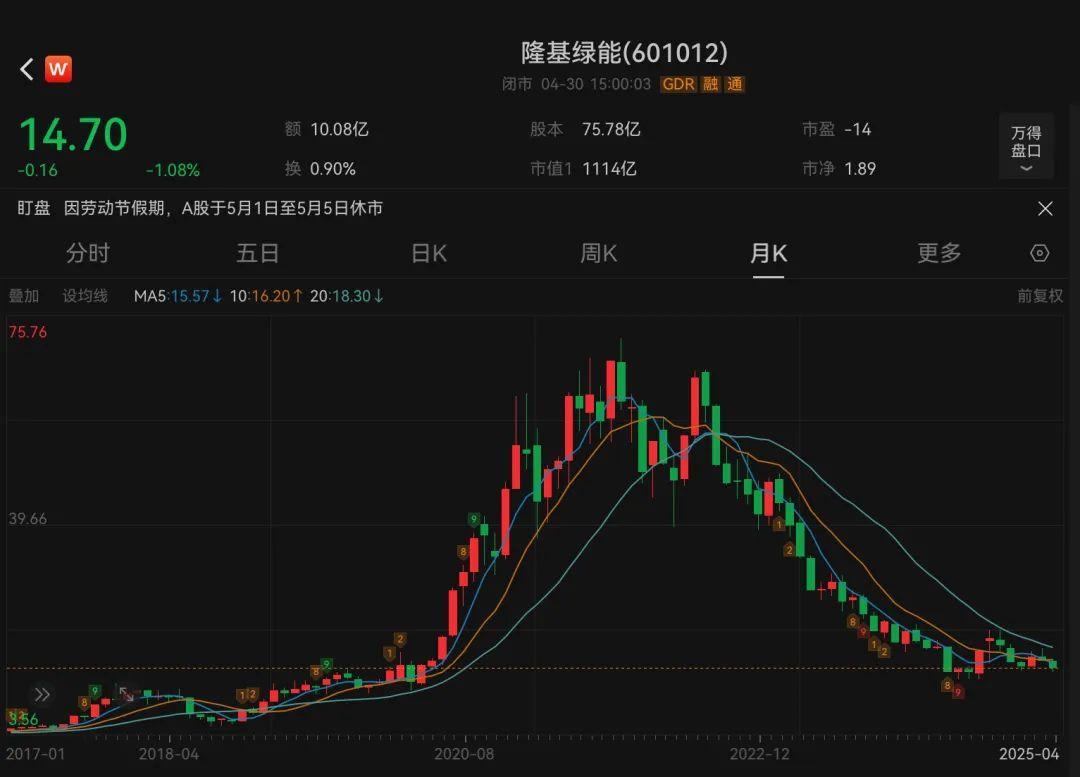Viewport: 1080px width, 777px height.
Task: Click the 盯盘 holiday notice text
Action: 200,208
